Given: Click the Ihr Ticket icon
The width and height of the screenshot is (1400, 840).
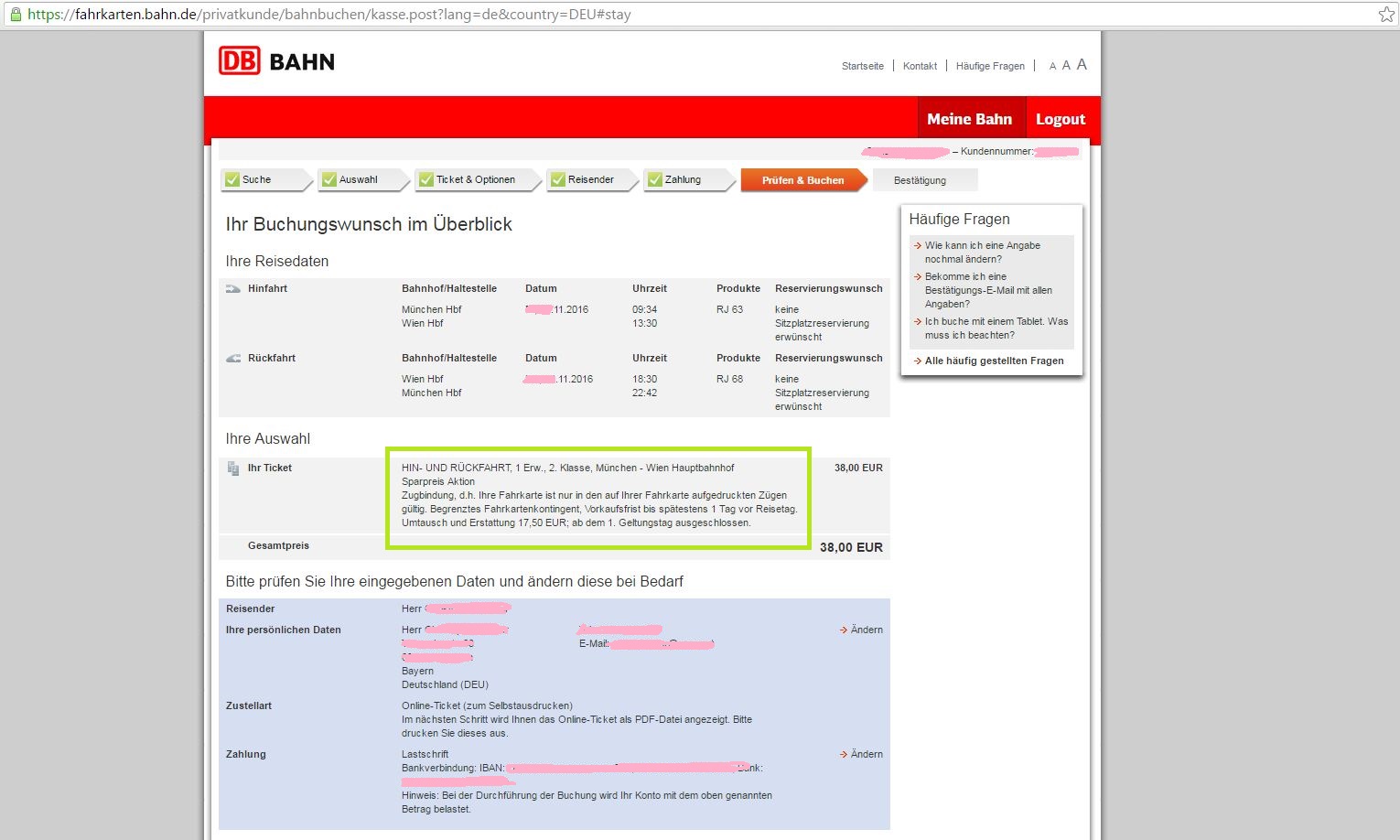Looking at the screenshot, I should pos(233,468).
